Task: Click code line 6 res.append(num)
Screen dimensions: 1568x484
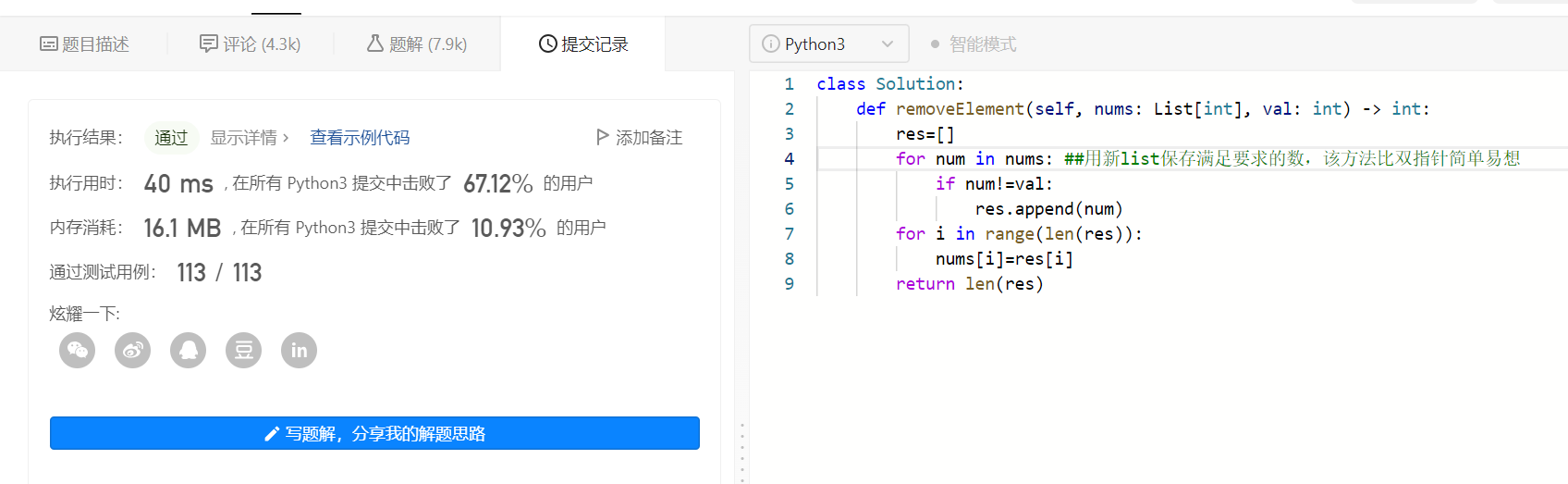Action: click(x=1048, y=209)
